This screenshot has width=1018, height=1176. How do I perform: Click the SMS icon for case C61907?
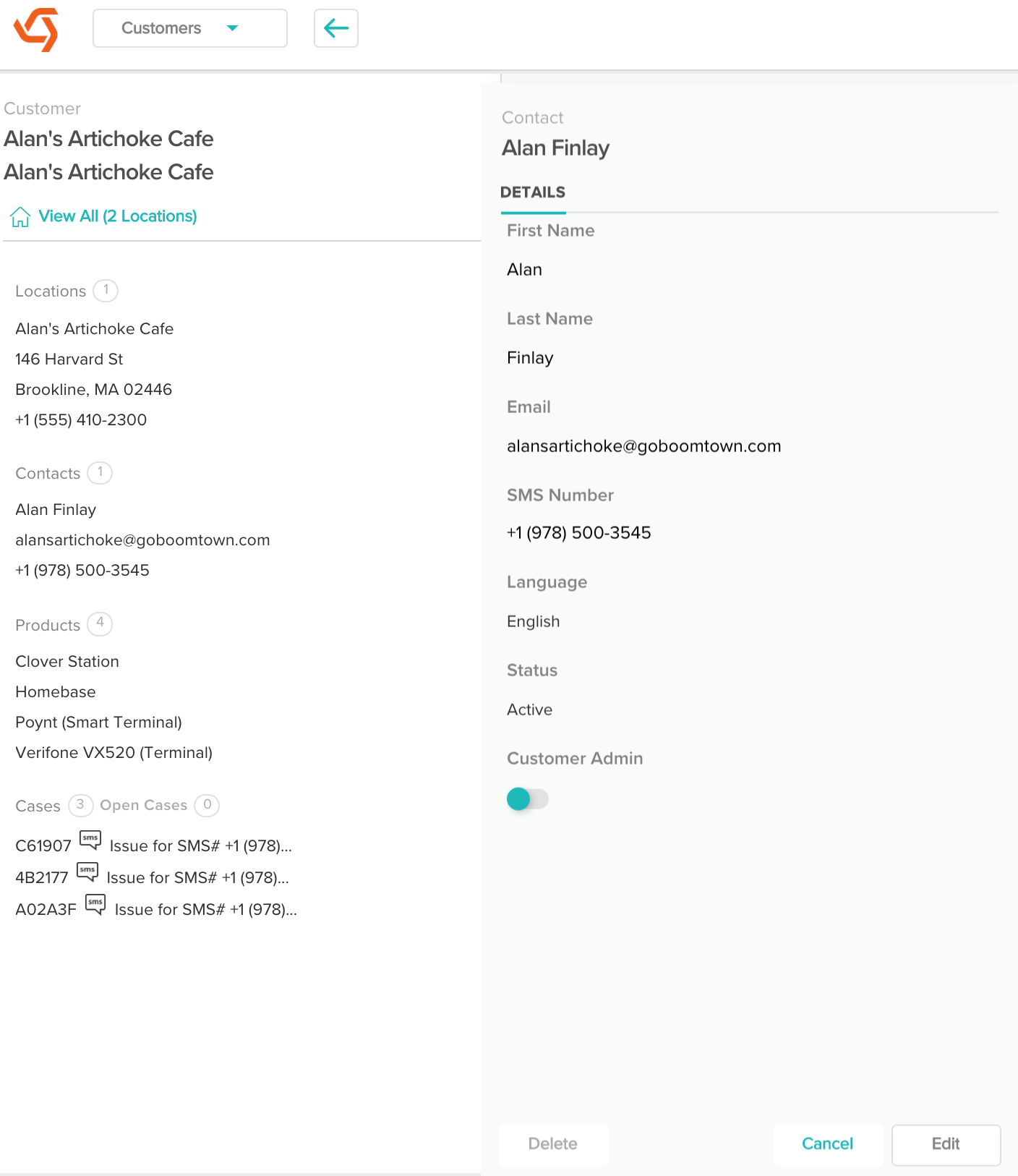pyautogui.click(x=90, y=840)
